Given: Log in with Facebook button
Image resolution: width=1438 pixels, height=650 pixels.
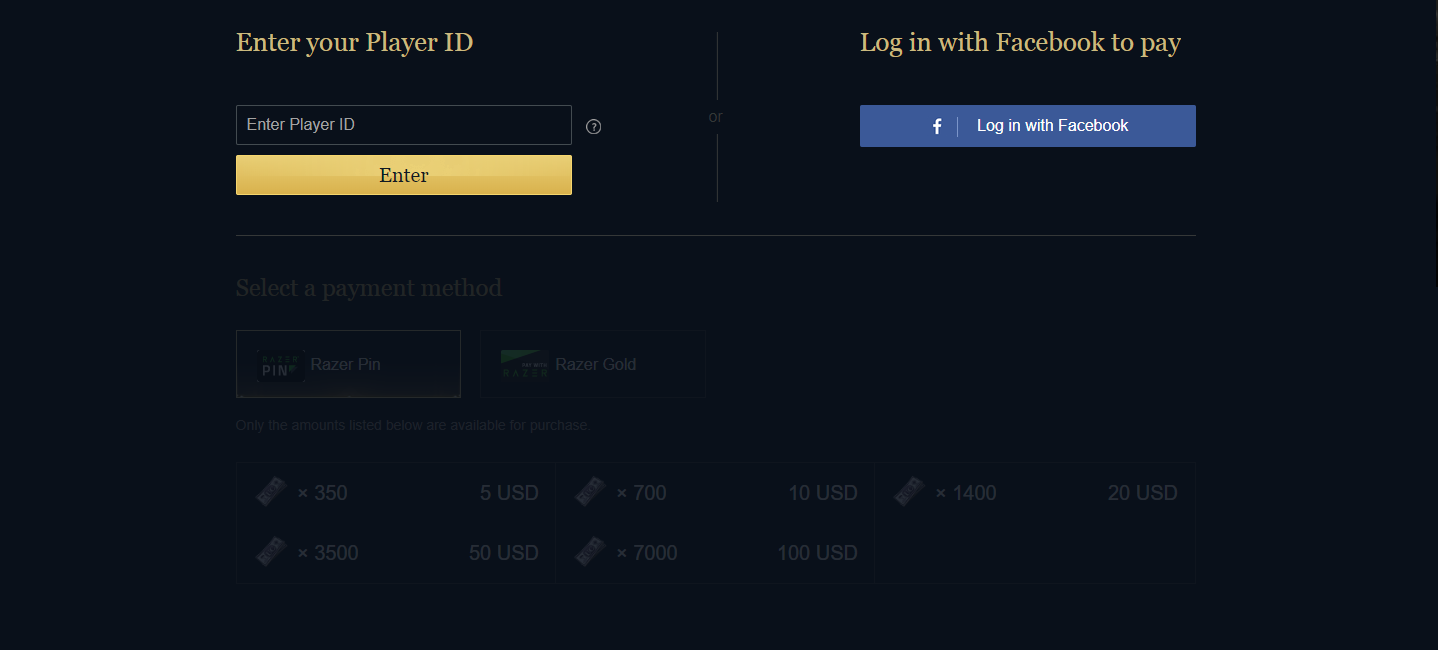Looking at the screenshot, I should (x=1028, y=126).
